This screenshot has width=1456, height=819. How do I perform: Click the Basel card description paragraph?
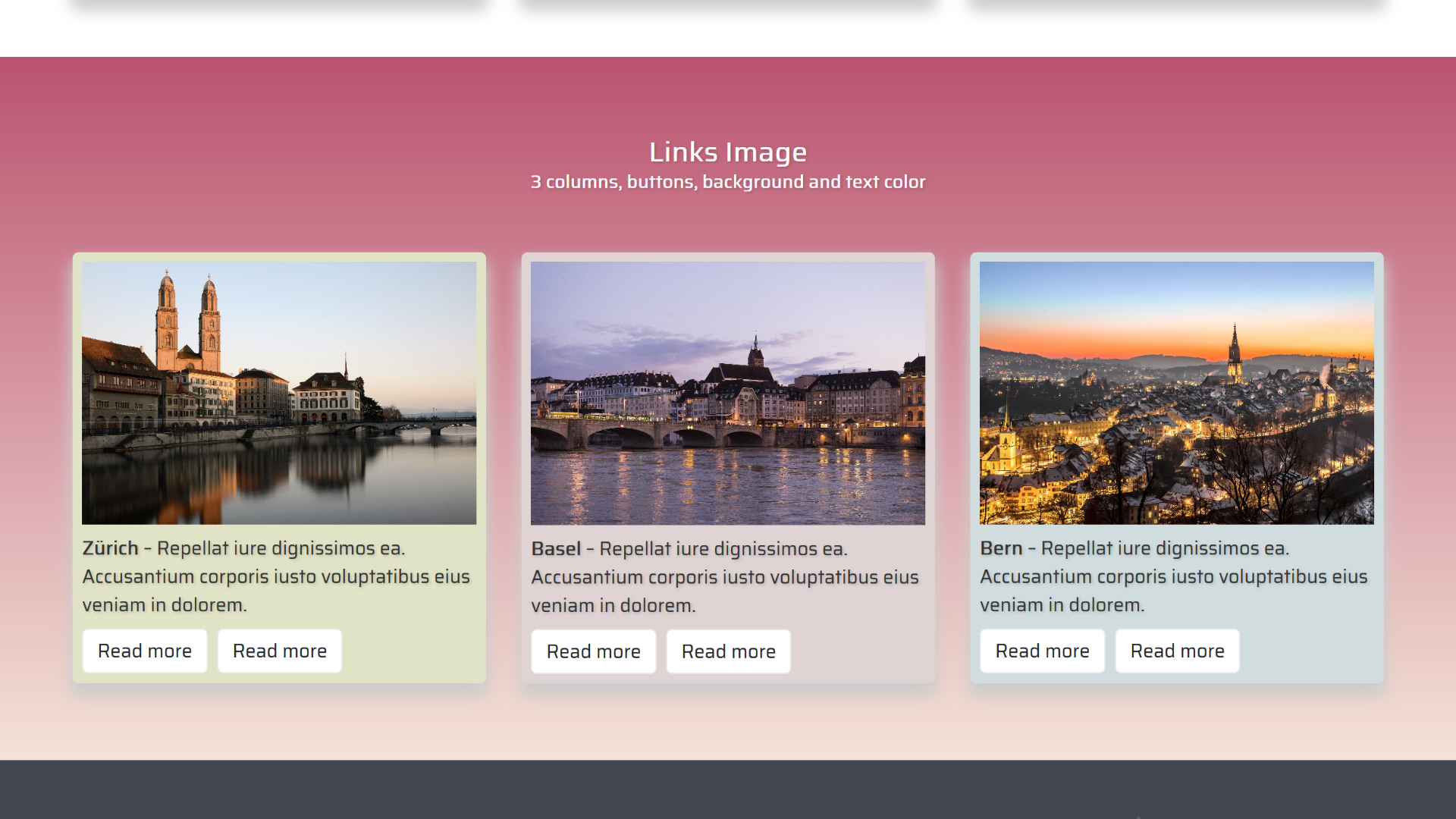(725, 579)
